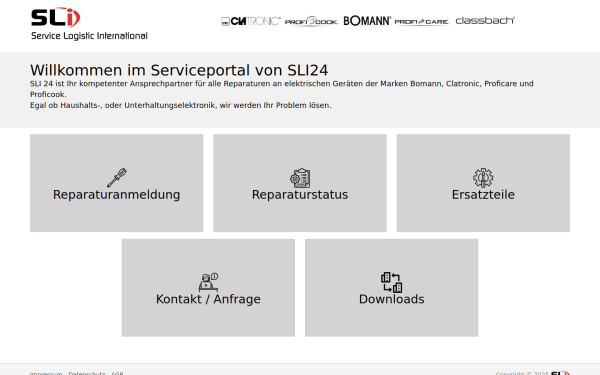Open the AGB footer link
This screenshot has width=600, height=375.
[117, 373]
